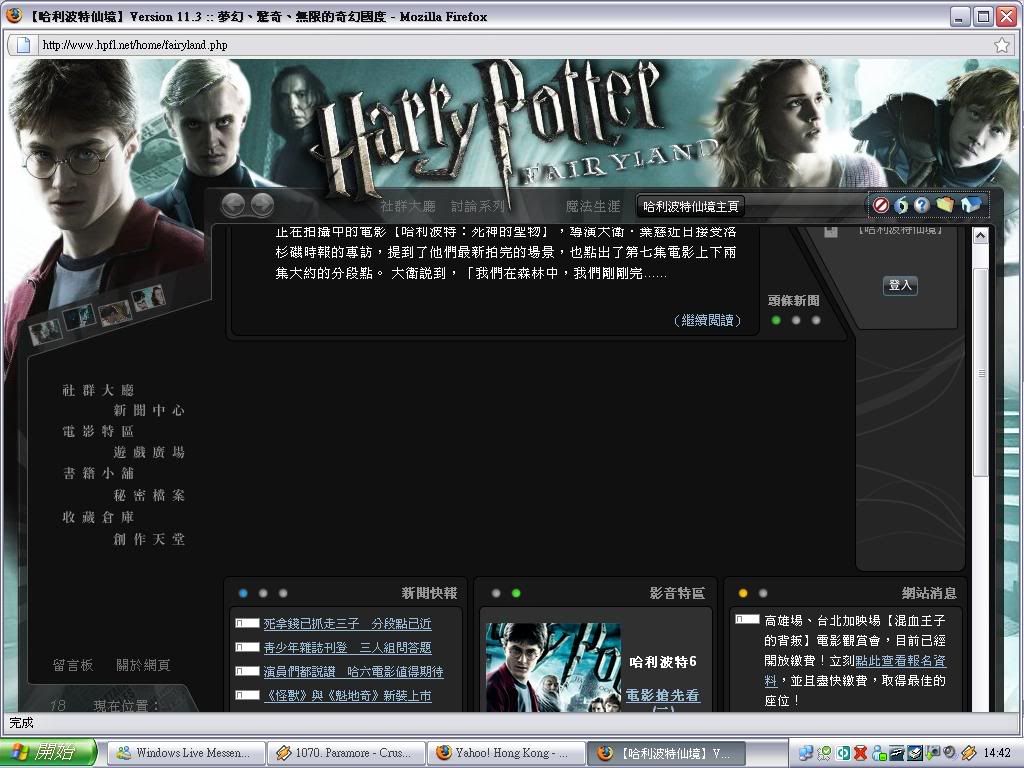Click the home icon in site toolbar
This screenshot has width=1024, height=768.
pyautogui.click(x=970, y=205)
